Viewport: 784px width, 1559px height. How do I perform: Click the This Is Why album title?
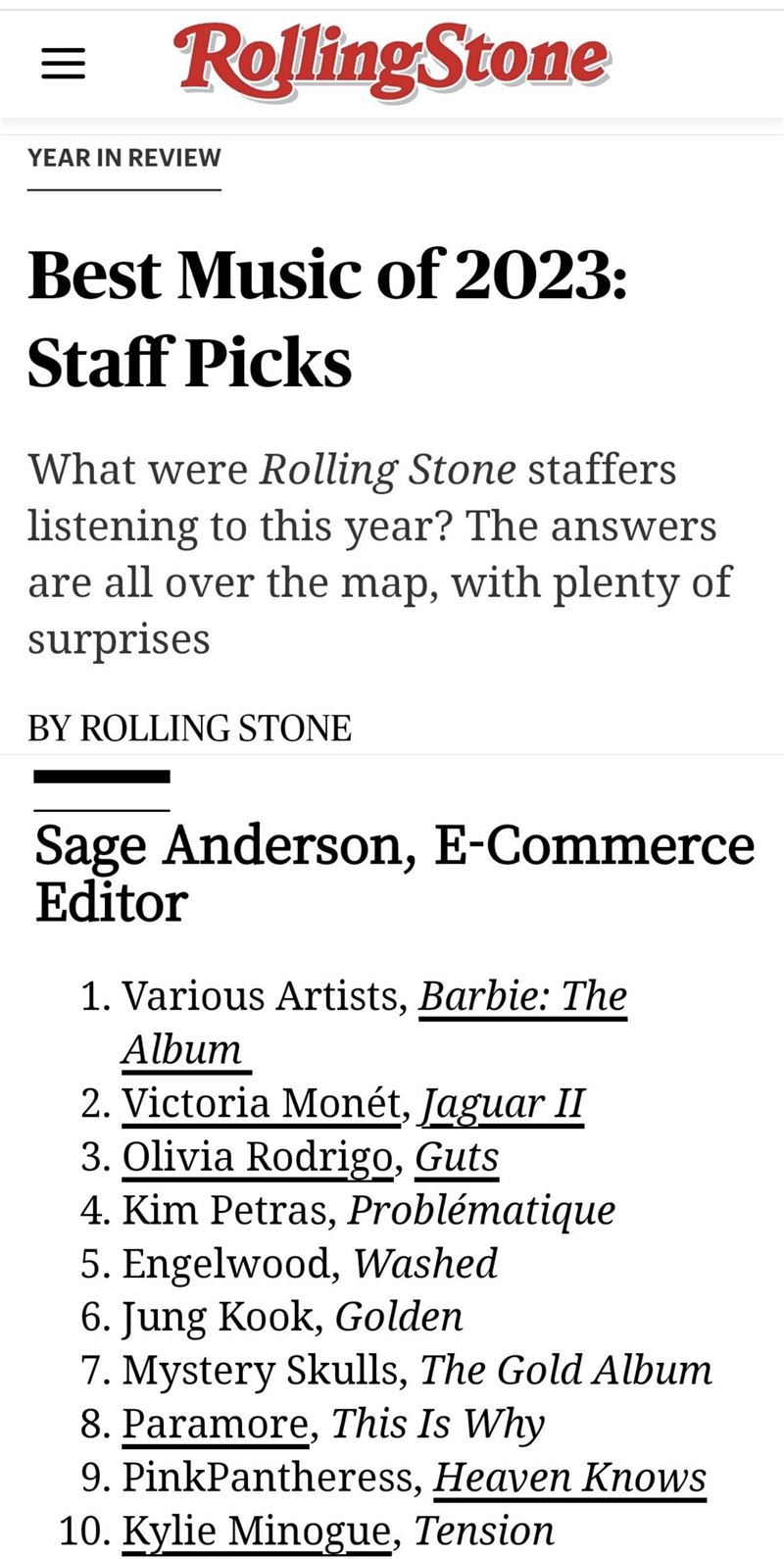[x=438, y=1424]
